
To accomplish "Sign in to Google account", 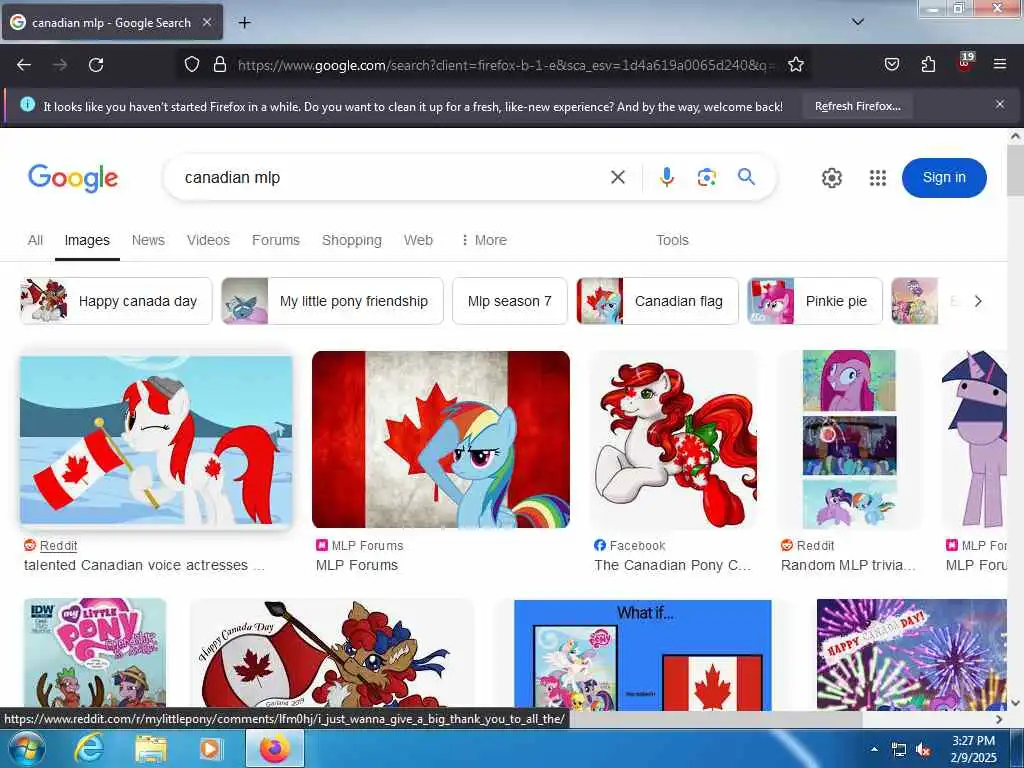I will pyautogui.click(x=944, y=178).
